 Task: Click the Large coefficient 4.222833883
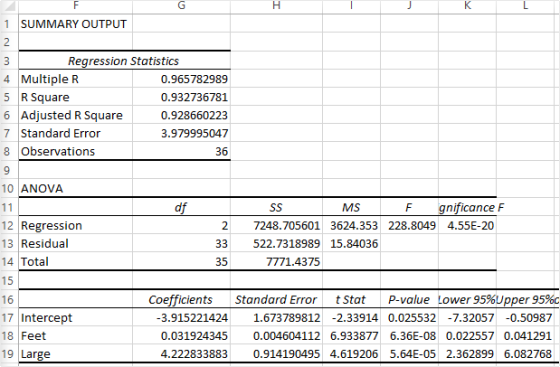[181, 354]
